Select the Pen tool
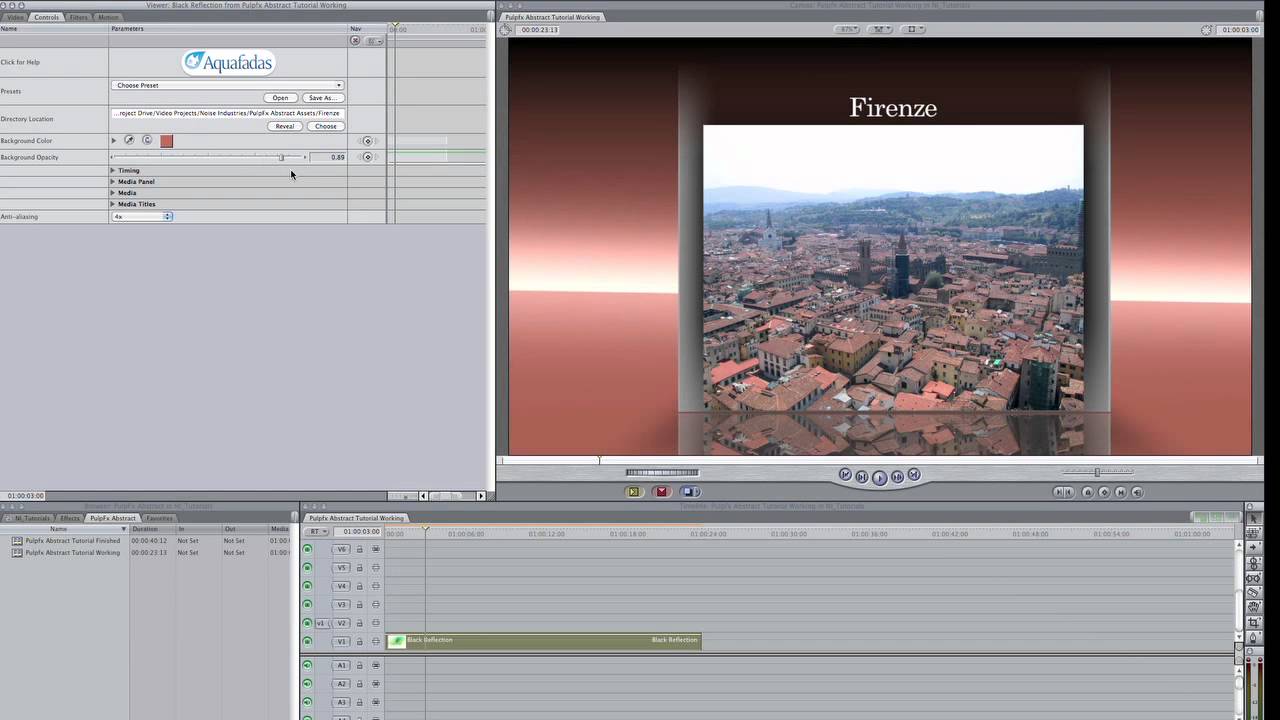The image size is (1280, 720). pyautogui.click(x=1254, y=638)
